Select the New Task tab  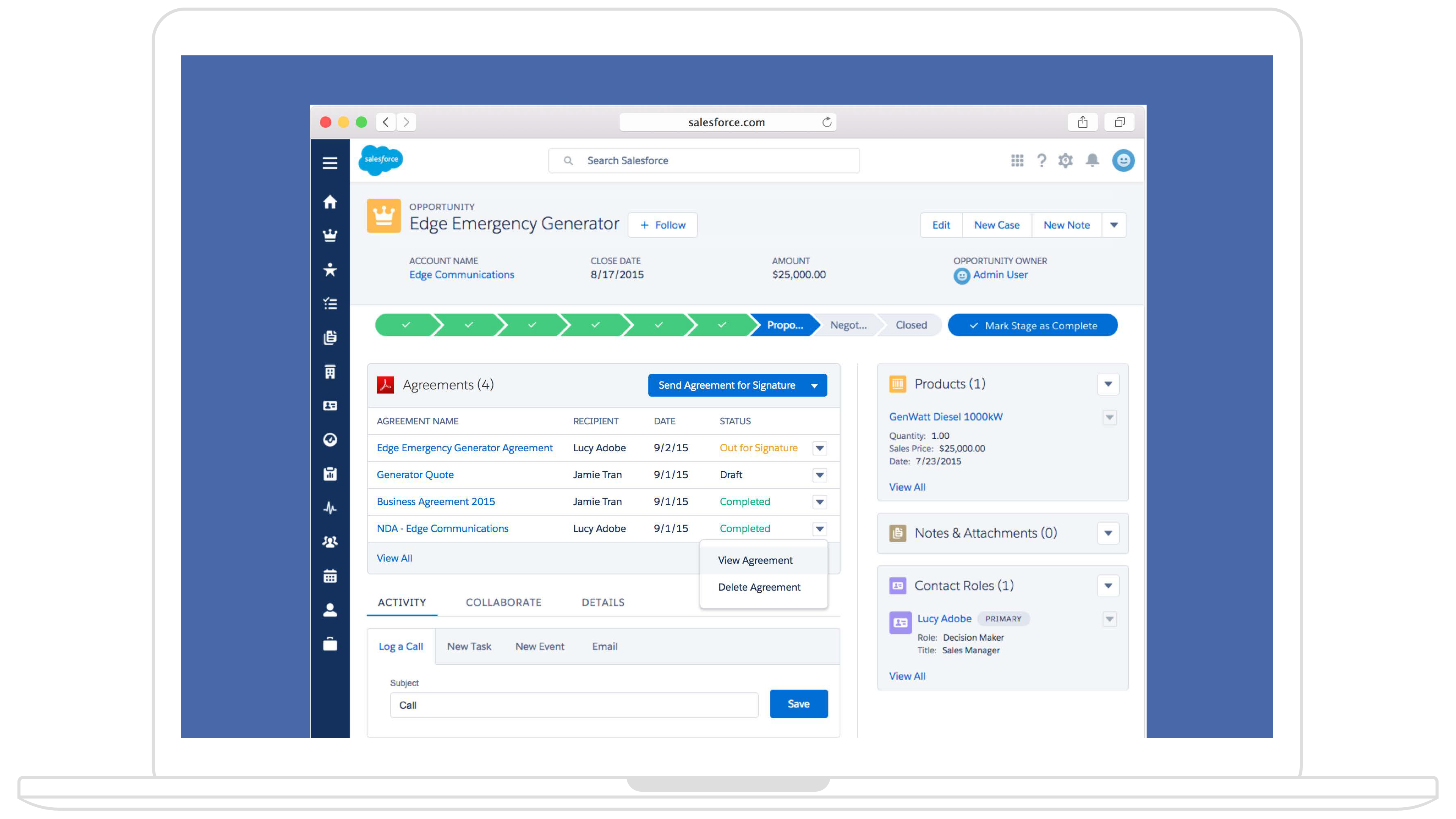click(x=469, y=646)
